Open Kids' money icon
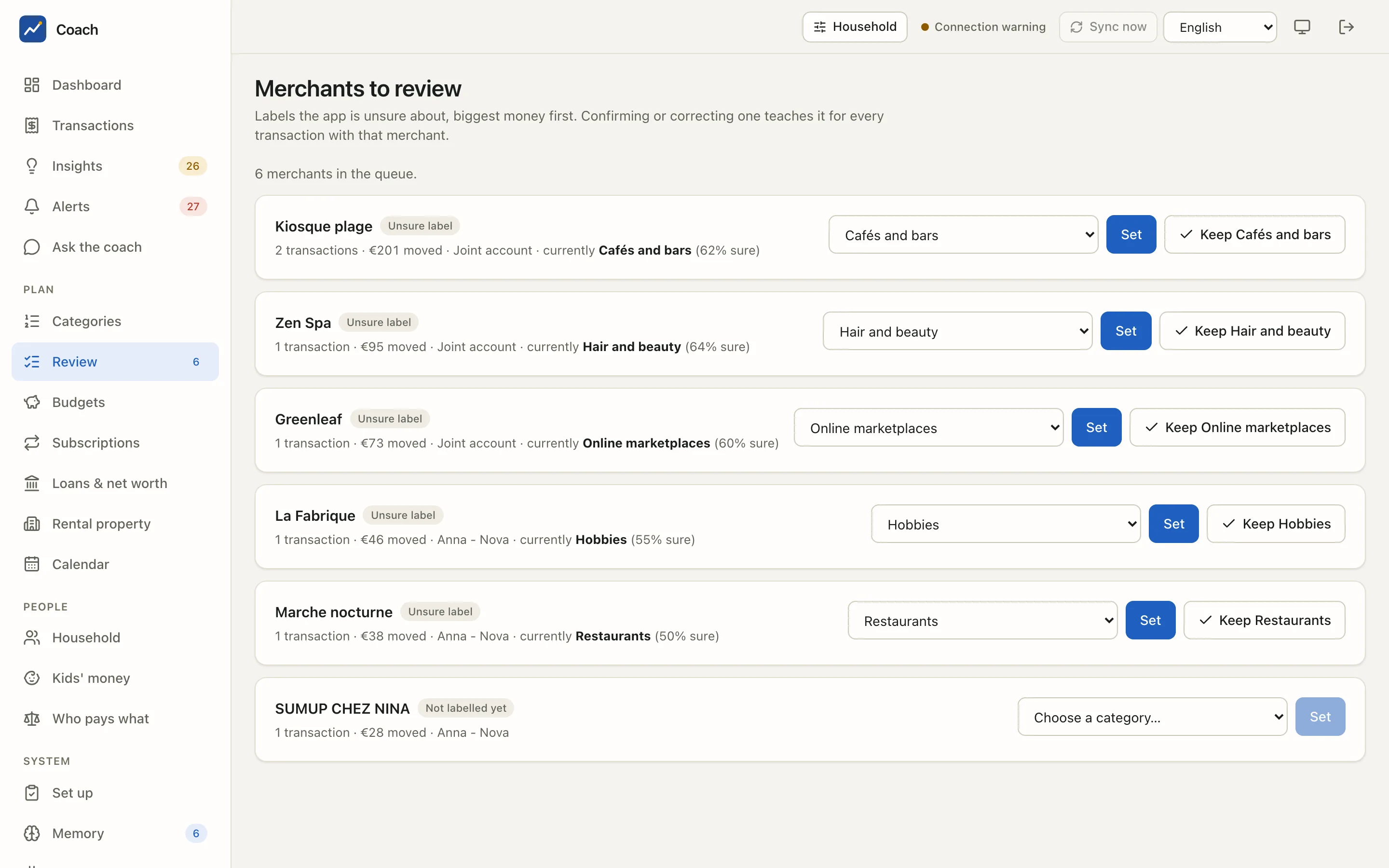This screenshot has height=868, width=1389. [31, 678]
